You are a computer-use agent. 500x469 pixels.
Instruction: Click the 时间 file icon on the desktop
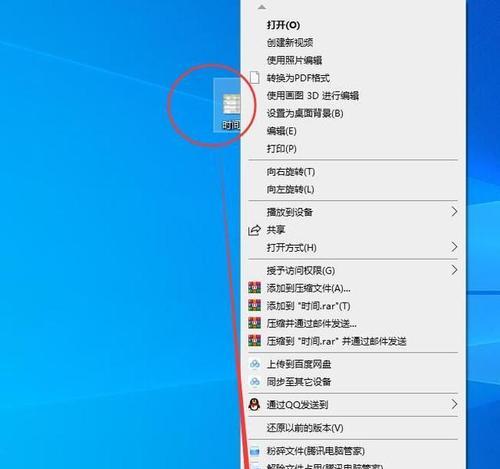231,104
